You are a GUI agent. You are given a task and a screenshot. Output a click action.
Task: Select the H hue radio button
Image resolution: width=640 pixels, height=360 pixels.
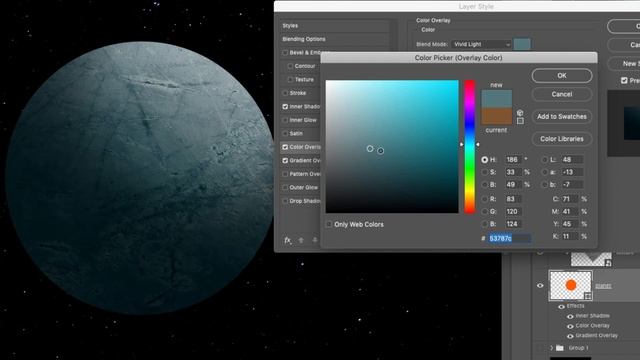pos(484,160)
